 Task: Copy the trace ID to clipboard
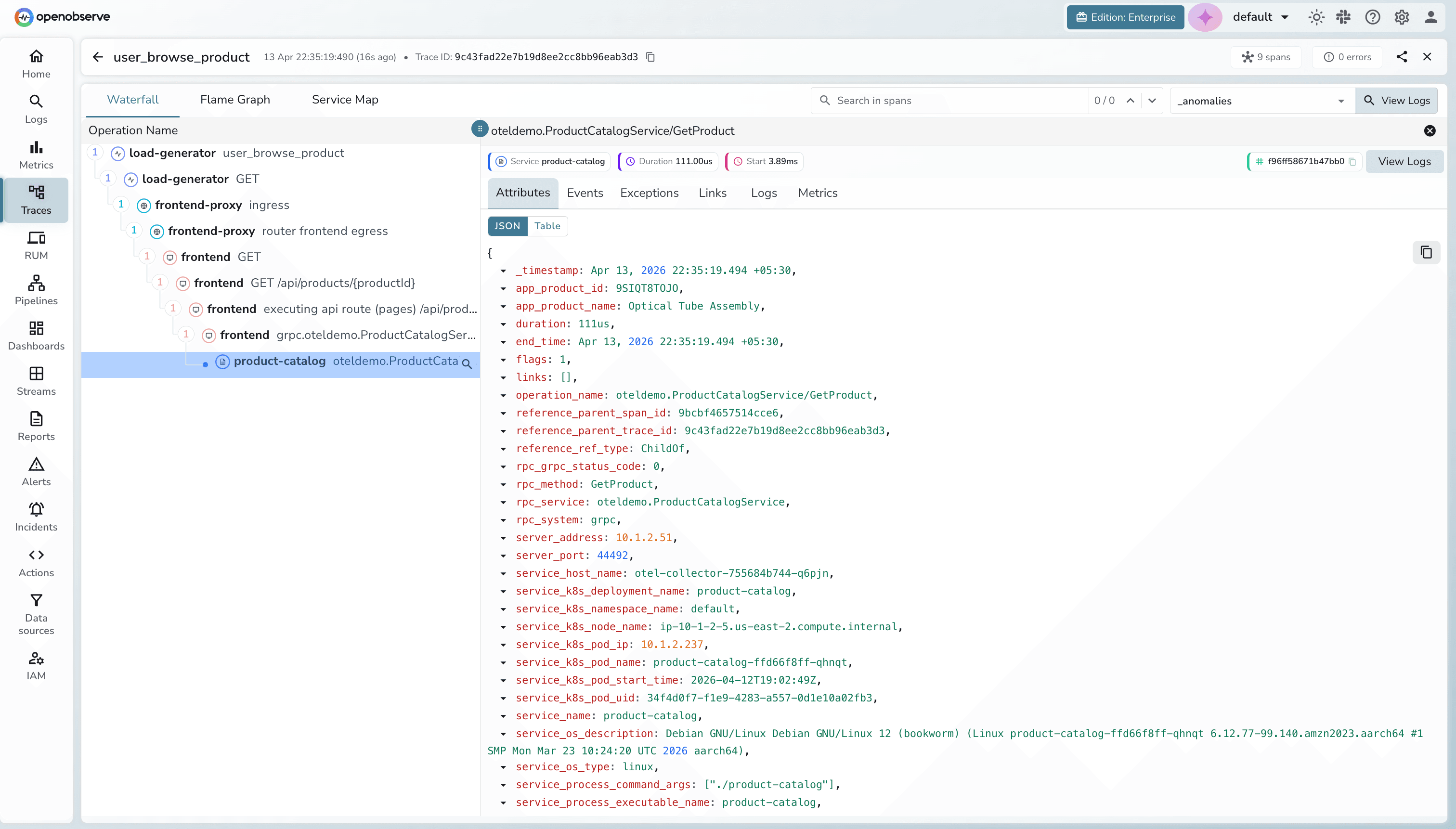pyautogui.click(x=650, y=57)
